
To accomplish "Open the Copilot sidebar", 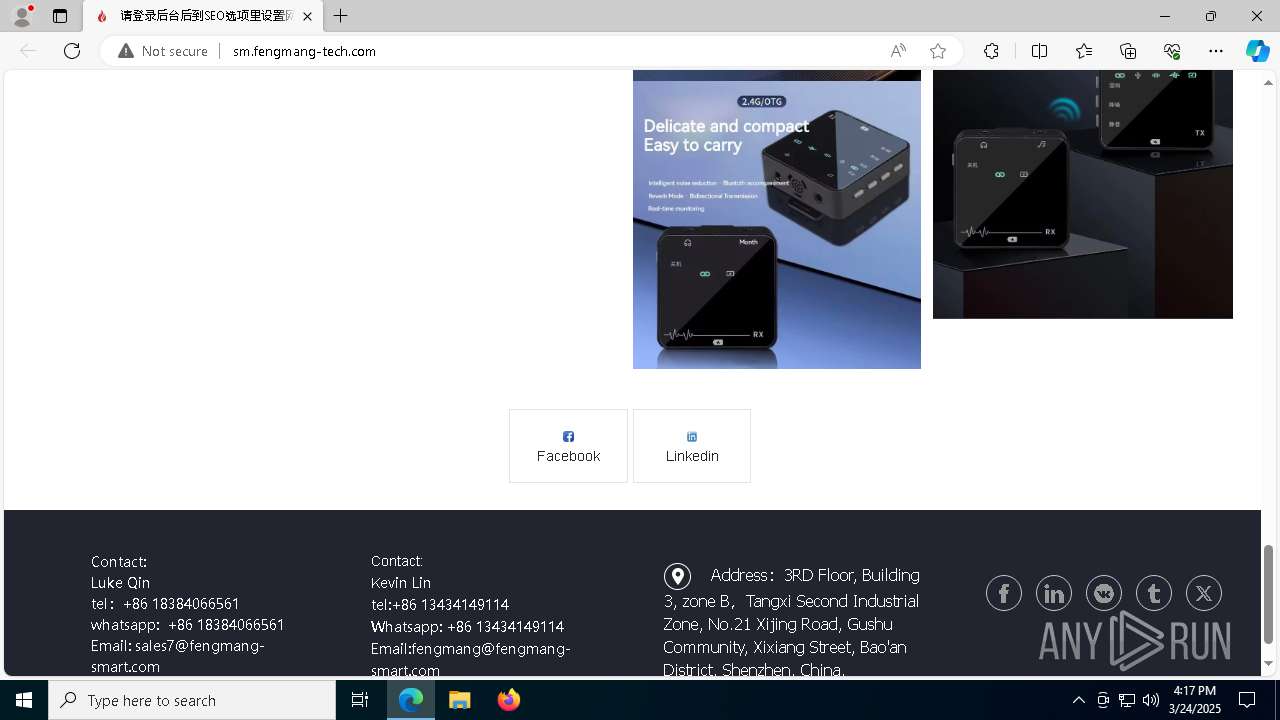I will pos(1257,51).
